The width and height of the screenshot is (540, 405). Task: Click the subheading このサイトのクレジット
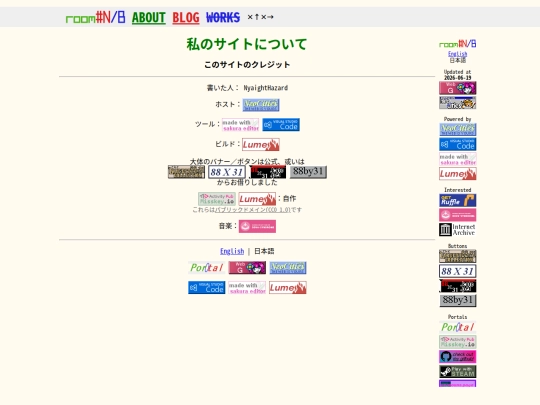(247, 65)
